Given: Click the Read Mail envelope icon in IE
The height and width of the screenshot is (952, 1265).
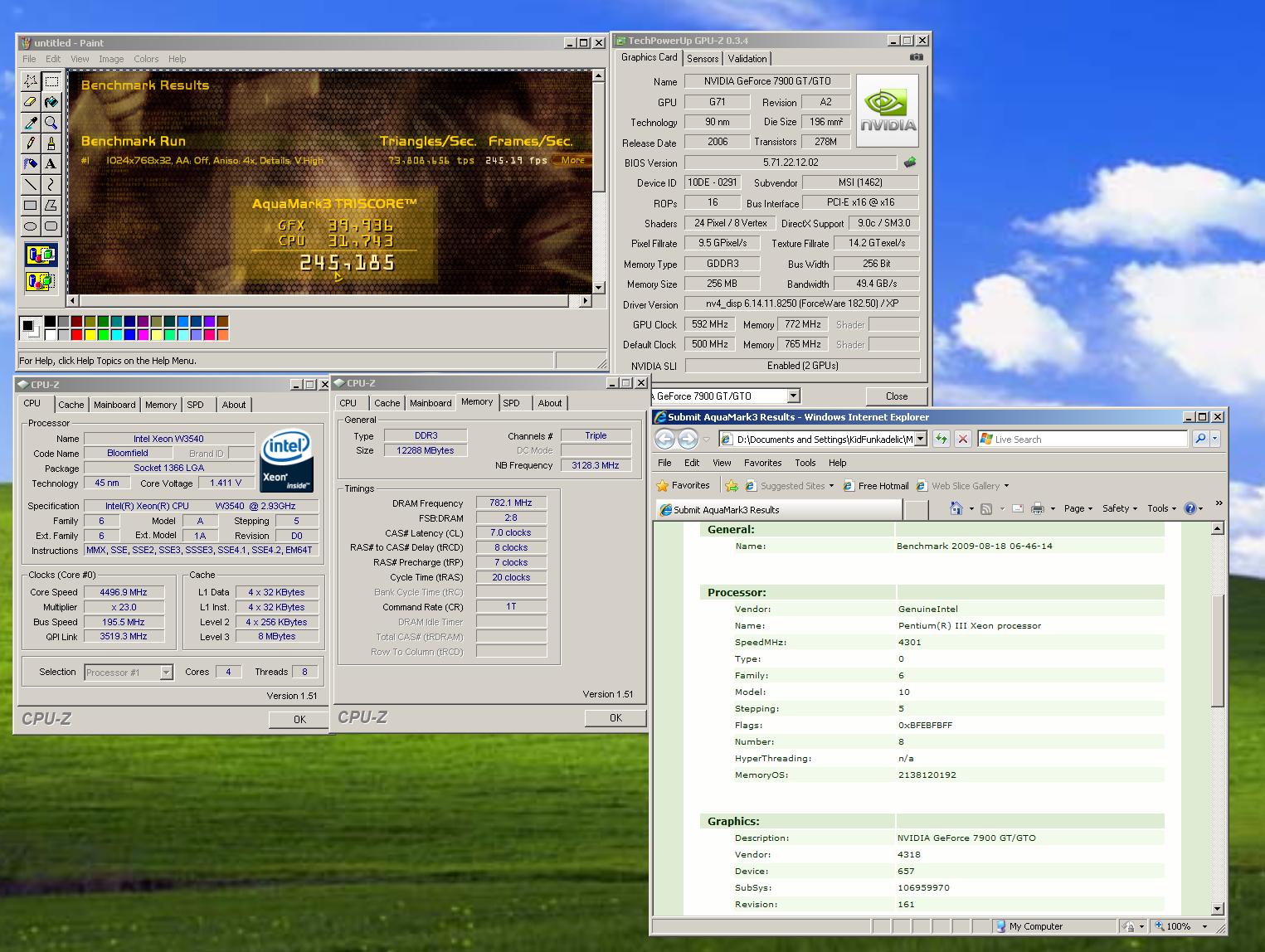Looking at the screenshot, I should pyautogui.click(x=1017, y=508).
